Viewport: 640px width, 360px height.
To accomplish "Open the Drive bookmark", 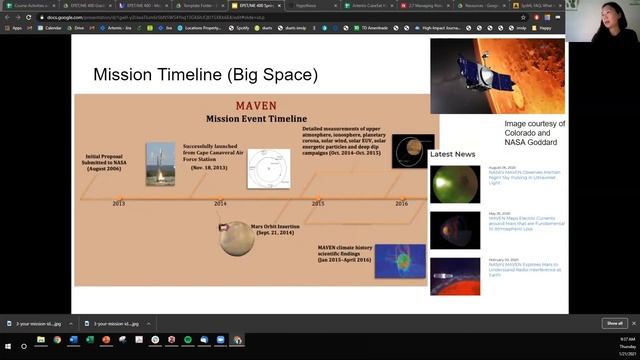I will pyautogui.click(x=76, y=28).
